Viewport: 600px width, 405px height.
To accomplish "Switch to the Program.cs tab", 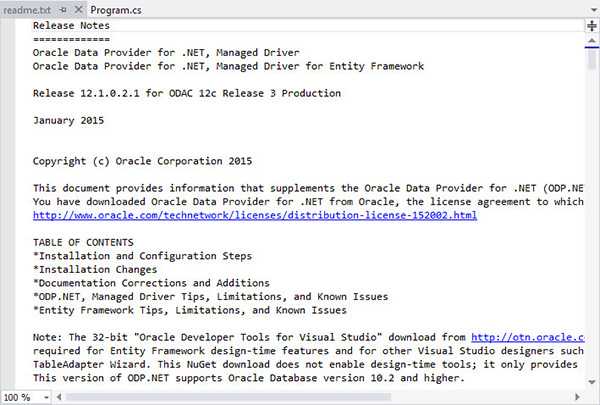I will pos(116,10).
